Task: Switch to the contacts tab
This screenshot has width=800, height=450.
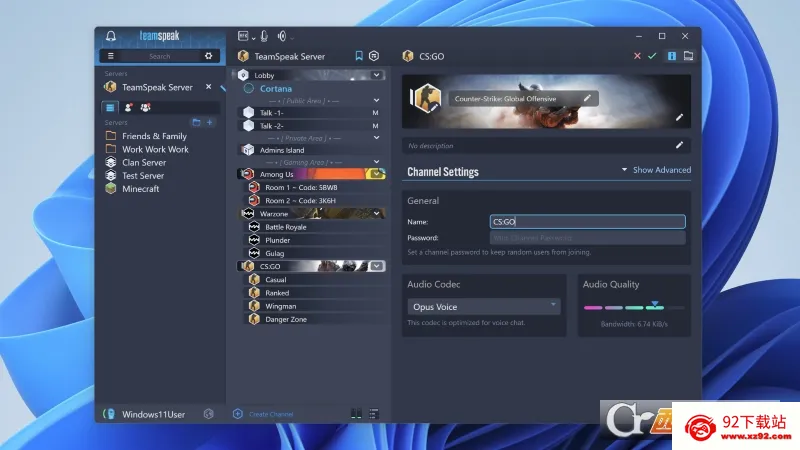Action: coord(128,107)
